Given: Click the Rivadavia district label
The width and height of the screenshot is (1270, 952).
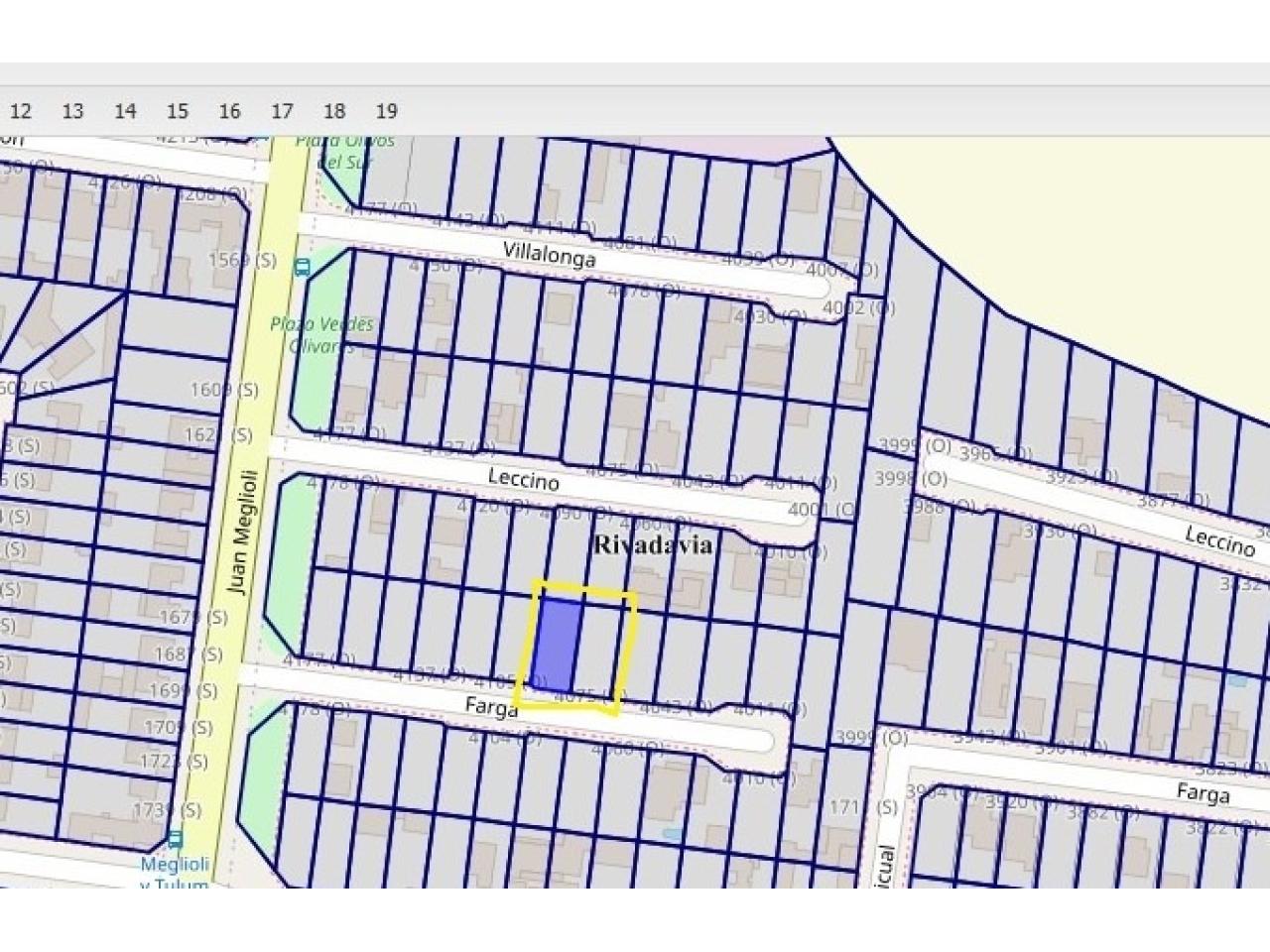Looking at the screenshot, I should (x=652, y=544).
